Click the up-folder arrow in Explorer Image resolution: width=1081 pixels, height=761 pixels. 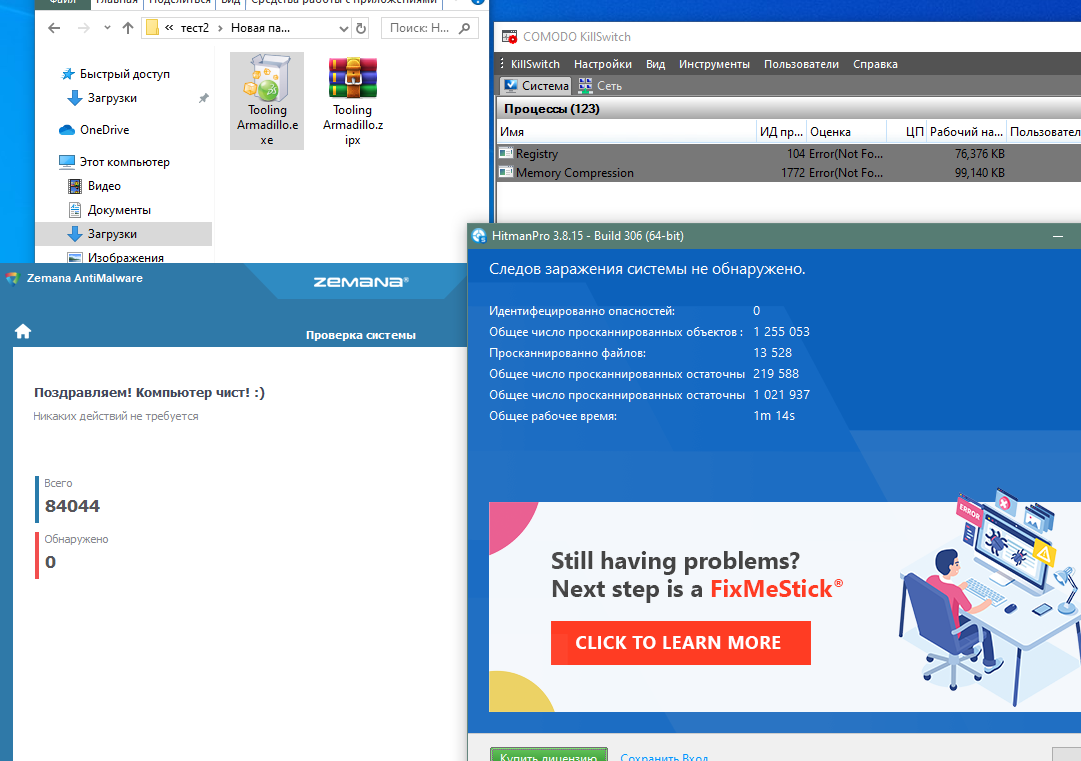128,28
